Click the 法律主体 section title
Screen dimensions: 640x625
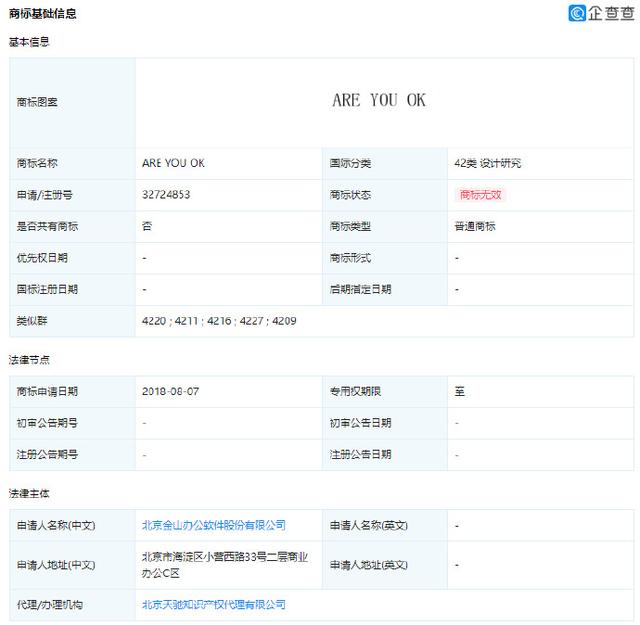(x=29, y=493)
